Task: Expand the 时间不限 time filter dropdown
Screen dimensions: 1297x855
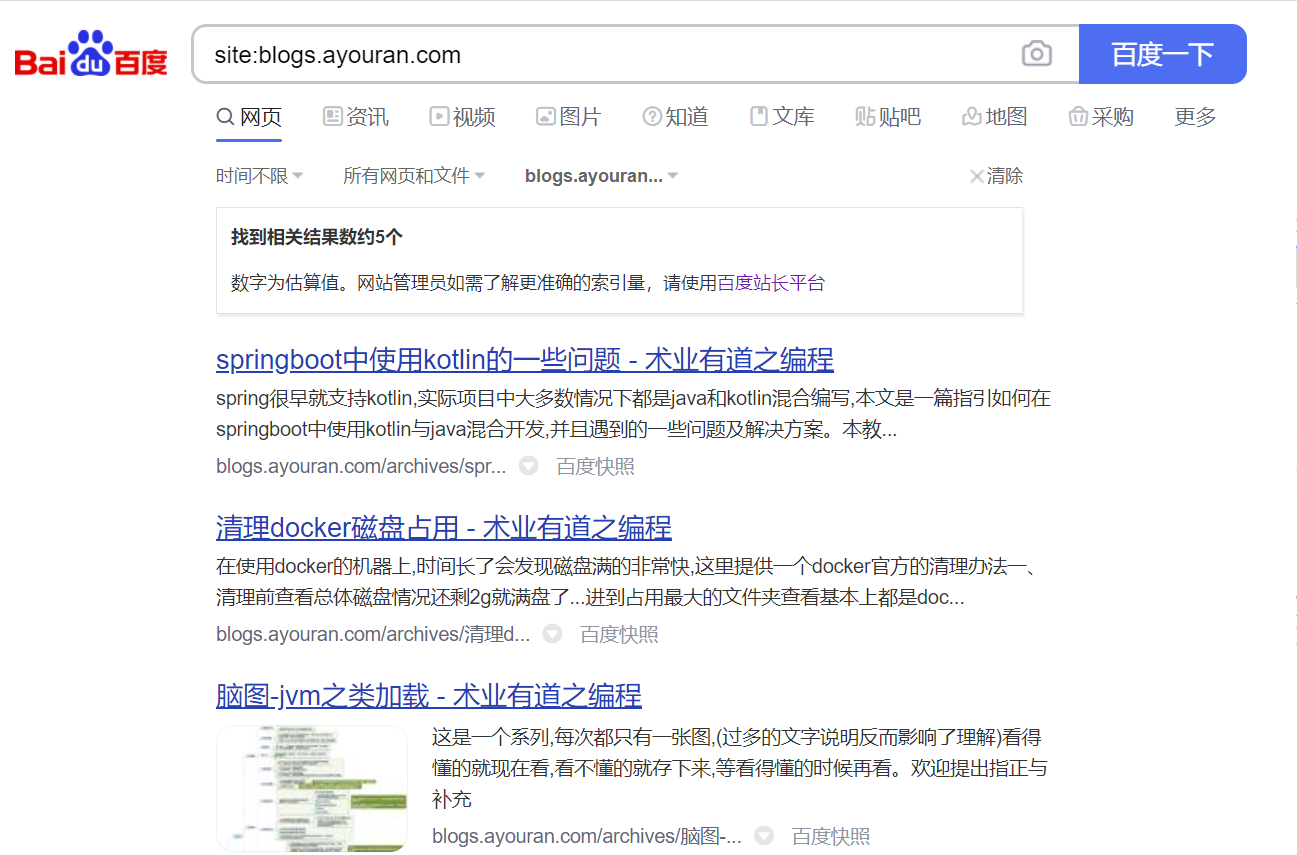Action: tap(260, 176)
